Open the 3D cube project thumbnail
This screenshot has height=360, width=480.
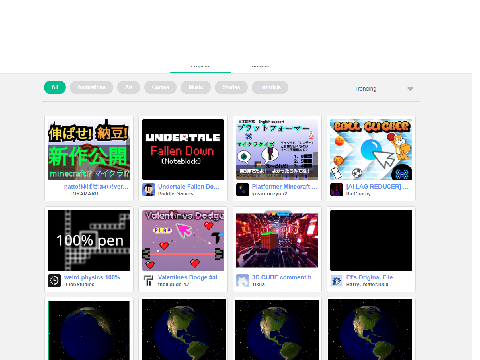277,240
